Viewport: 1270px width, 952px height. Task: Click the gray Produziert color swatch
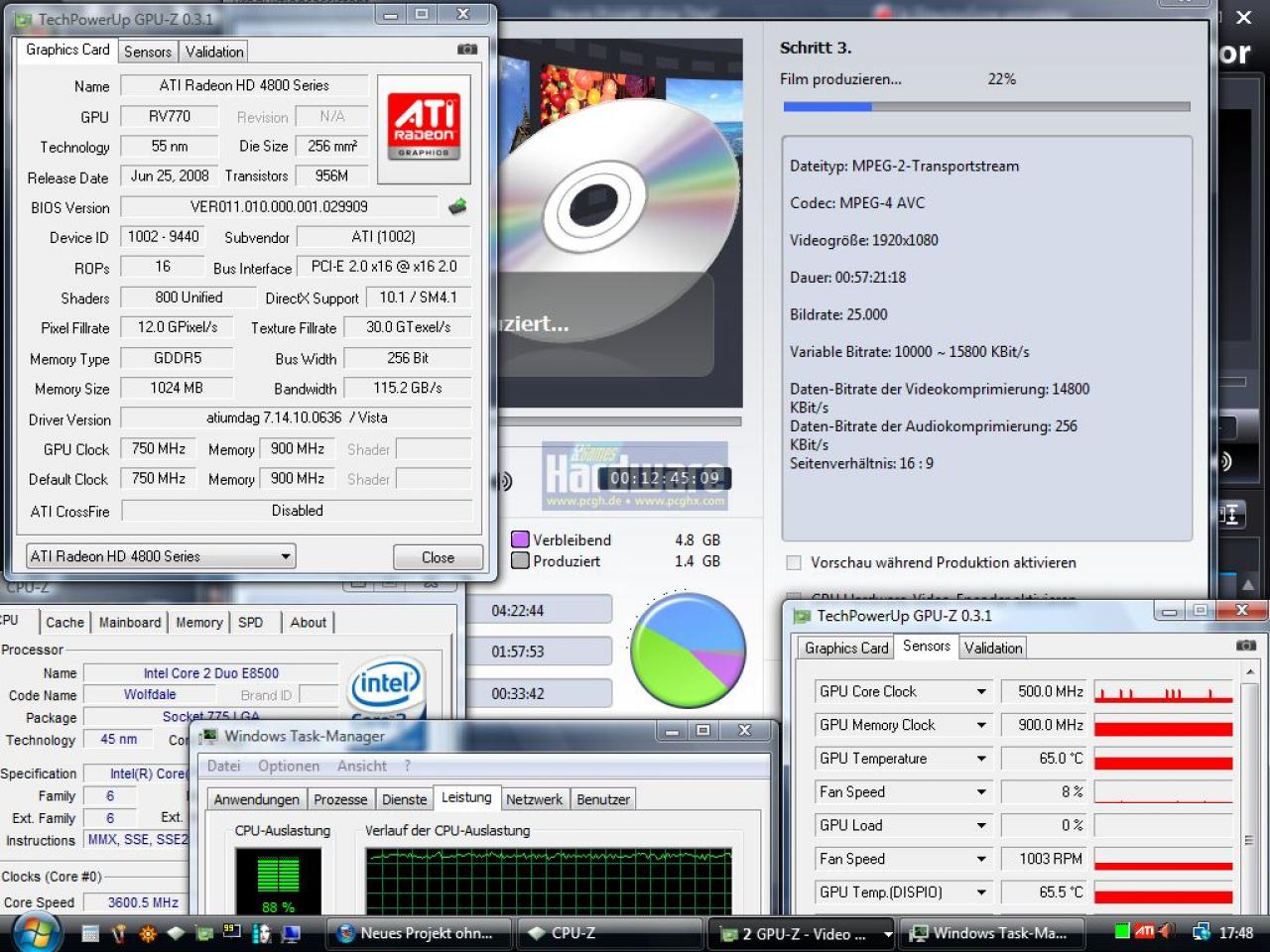(520, 560)
